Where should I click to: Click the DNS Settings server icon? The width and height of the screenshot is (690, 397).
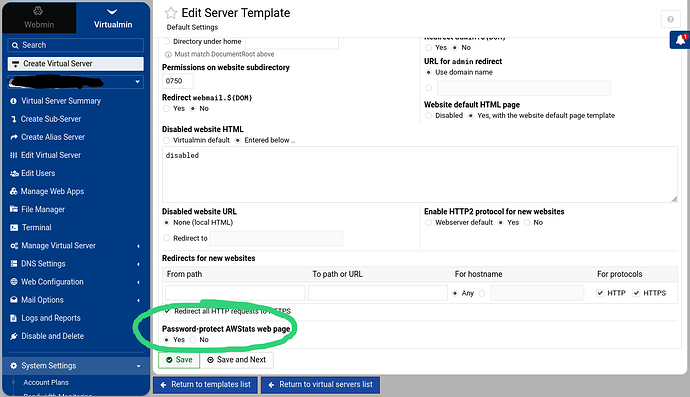coord(14,264)
